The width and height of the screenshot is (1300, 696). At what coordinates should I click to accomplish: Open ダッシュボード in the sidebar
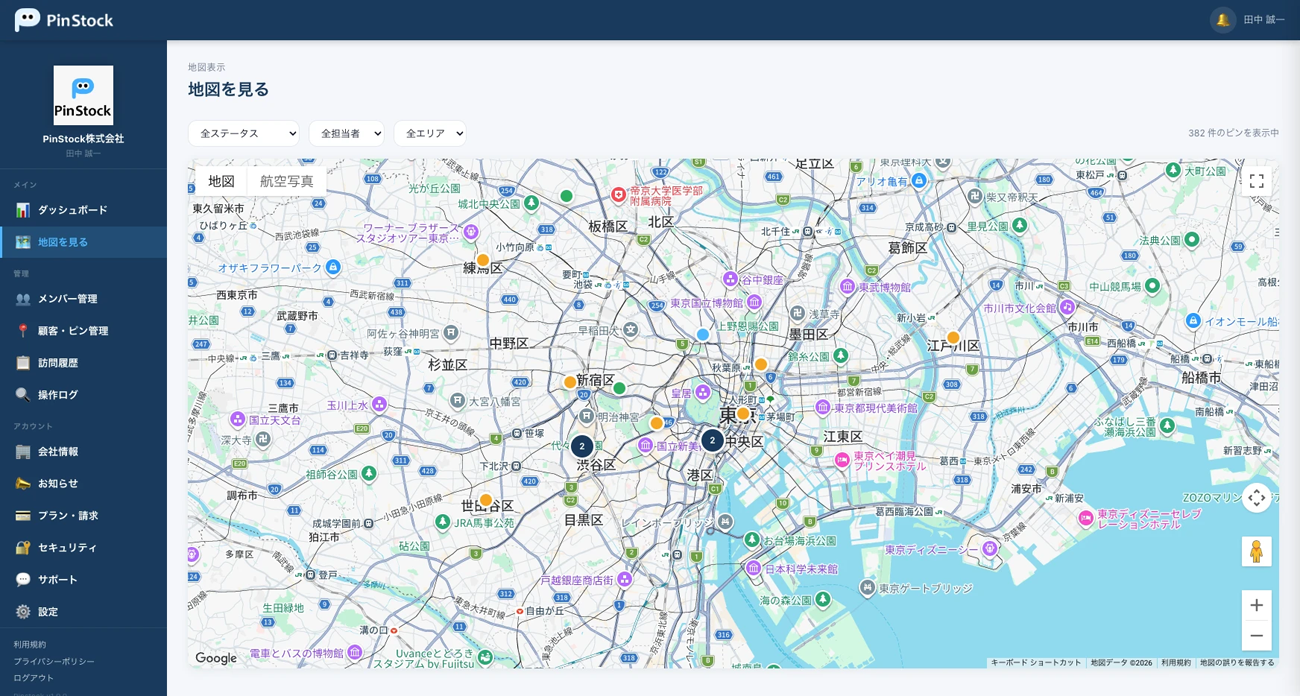83,210
